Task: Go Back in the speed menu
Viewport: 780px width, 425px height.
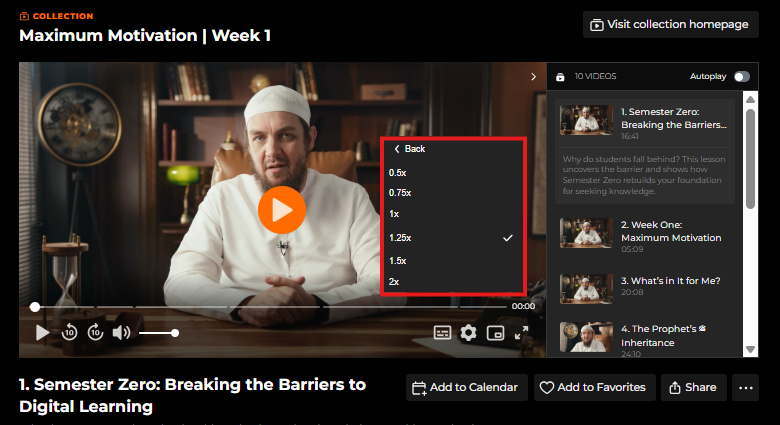Action: [409, 149]
